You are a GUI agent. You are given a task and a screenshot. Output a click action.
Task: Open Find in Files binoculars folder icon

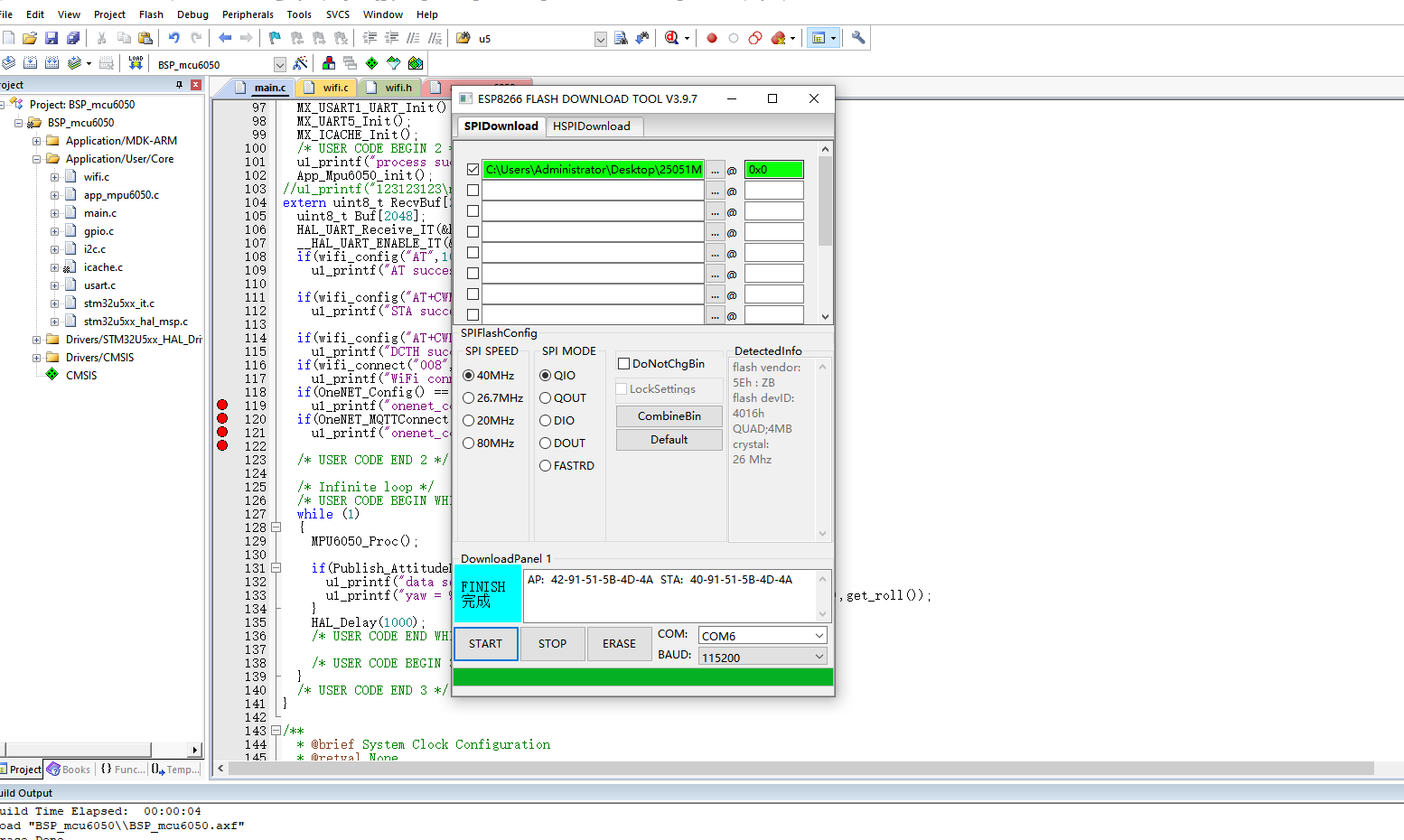463,38
